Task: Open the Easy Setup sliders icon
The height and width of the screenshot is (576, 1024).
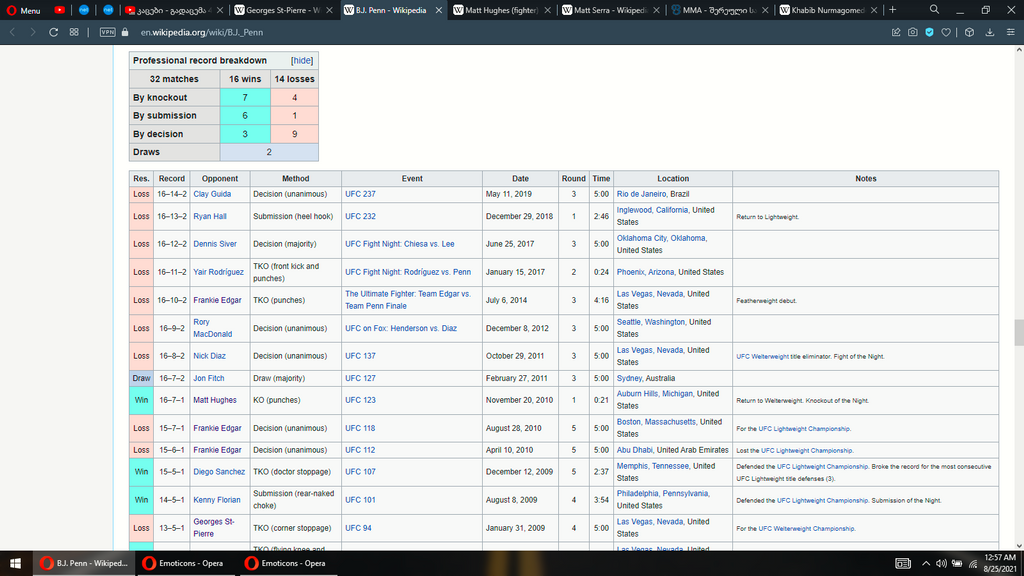Action: click(x=1010, y=32)
